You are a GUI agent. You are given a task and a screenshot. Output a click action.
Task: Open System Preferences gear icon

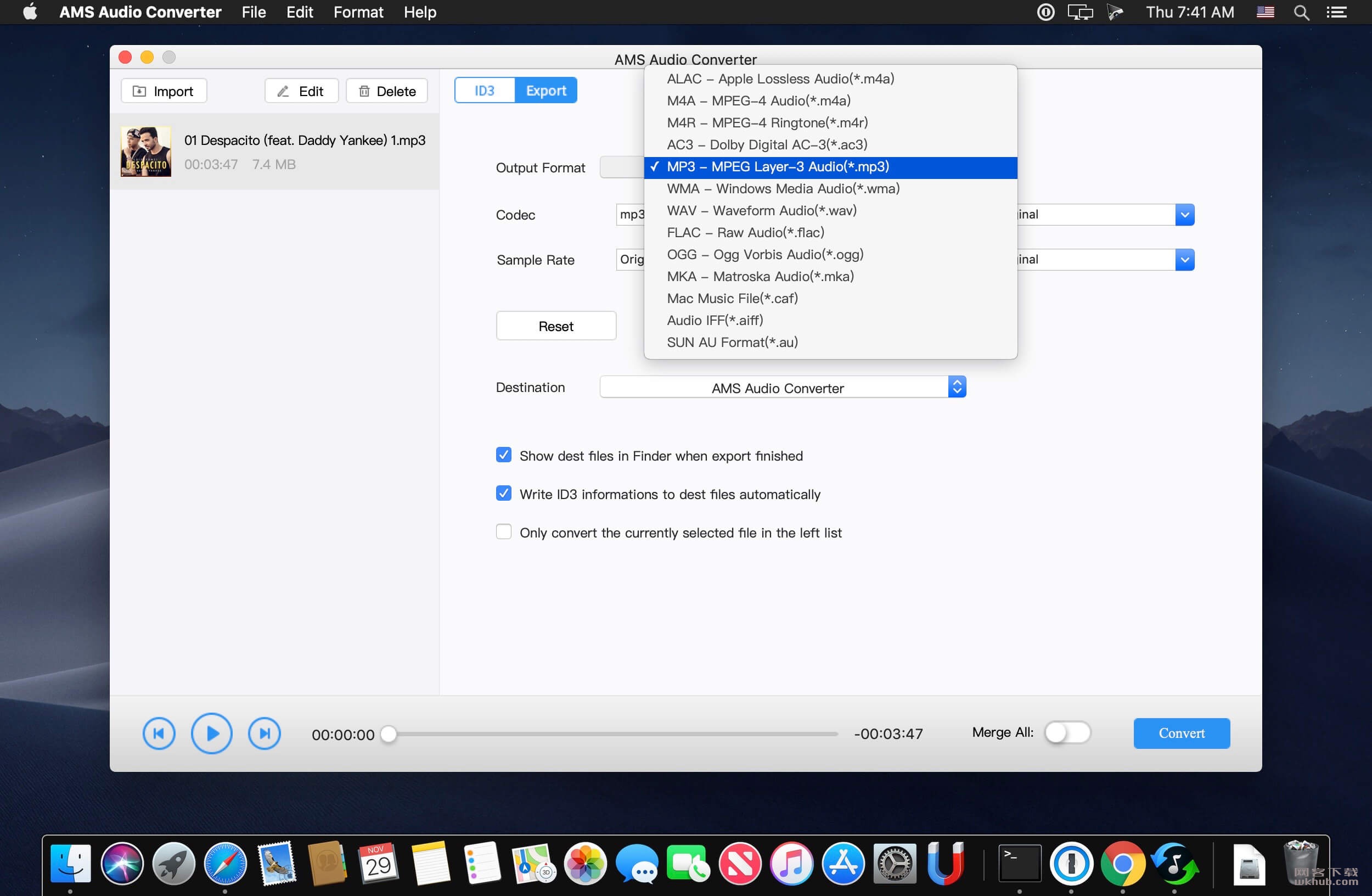click(895, 864)
